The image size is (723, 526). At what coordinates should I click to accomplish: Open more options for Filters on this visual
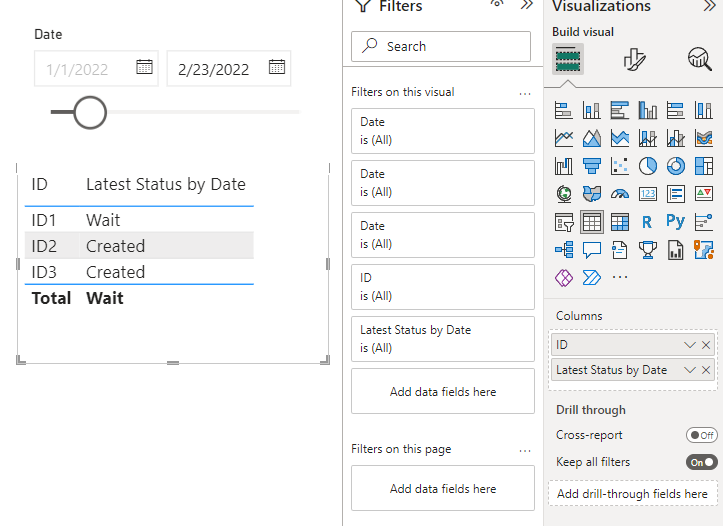[x=525, y=94]
